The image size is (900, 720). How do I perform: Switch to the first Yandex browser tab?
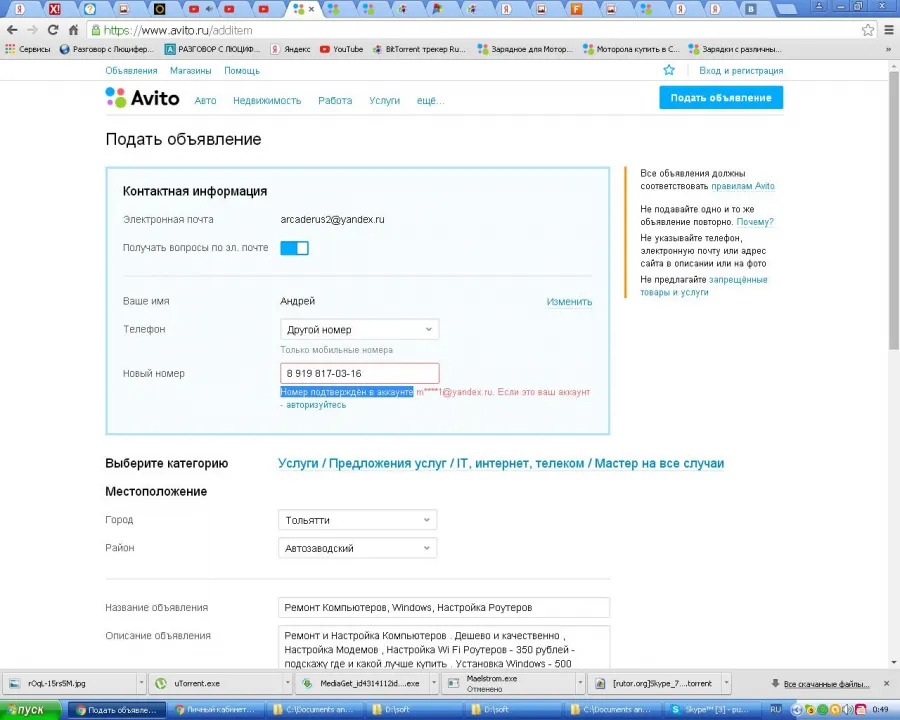pyautogui.click(x=19, y=9)
